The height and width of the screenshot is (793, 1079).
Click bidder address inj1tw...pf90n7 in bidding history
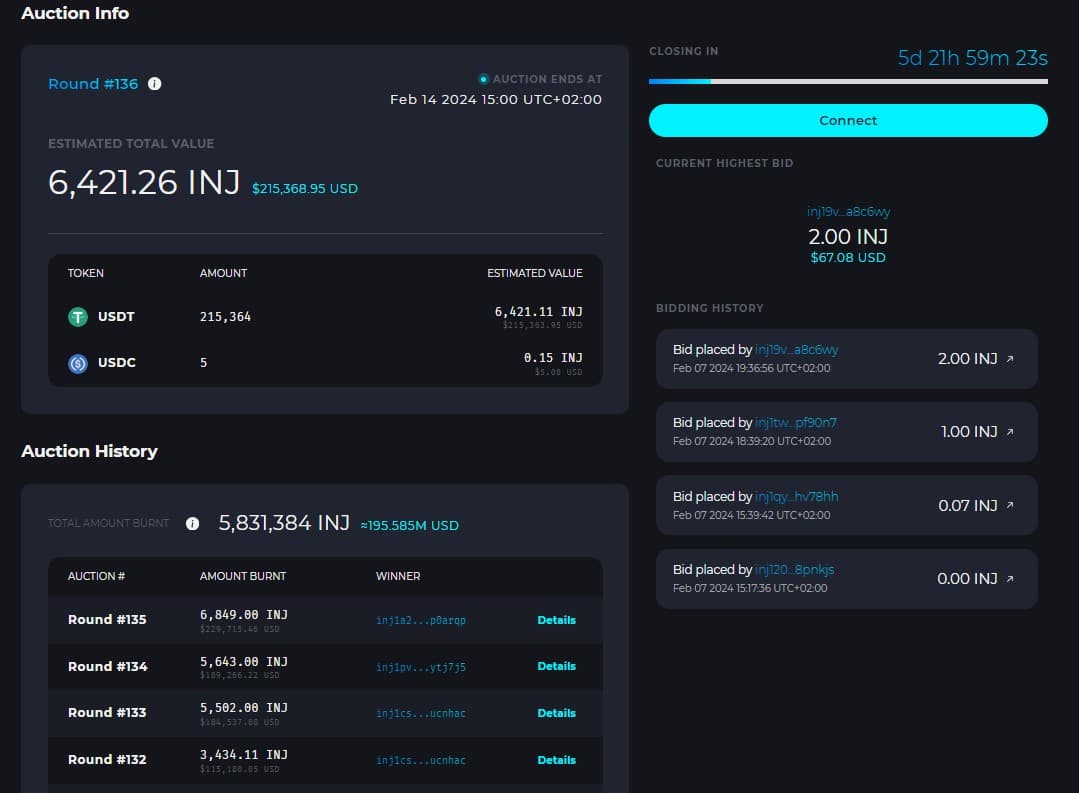tap(796, 423)
